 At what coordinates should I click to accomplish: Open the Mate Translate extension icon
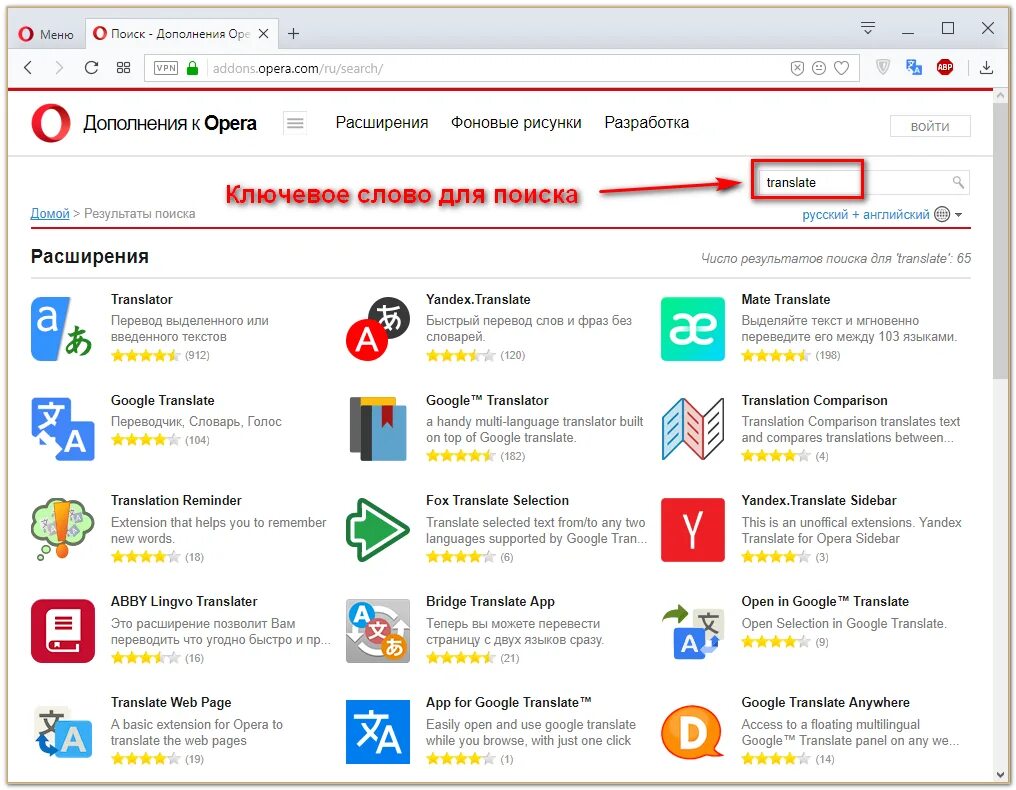693,329
